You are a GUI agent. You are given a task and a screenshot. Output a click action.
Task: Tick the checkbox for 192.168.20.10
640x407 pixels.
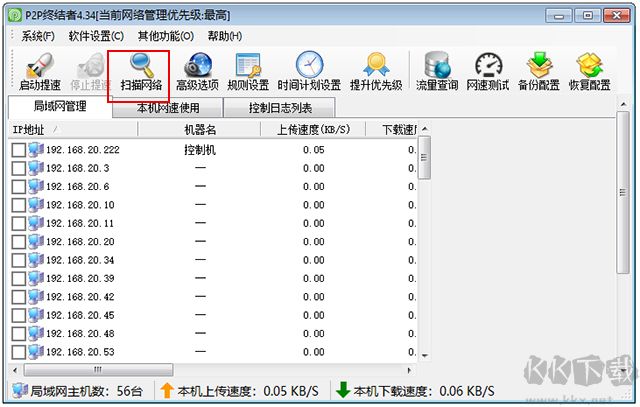(19, 205)
